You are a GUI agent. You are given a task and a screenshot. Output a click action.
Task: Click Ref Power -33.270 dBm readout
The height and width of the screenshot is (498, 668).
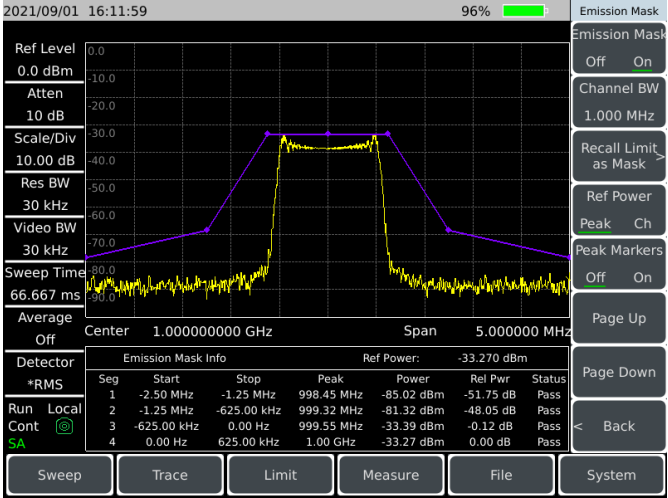click(492, 358)
